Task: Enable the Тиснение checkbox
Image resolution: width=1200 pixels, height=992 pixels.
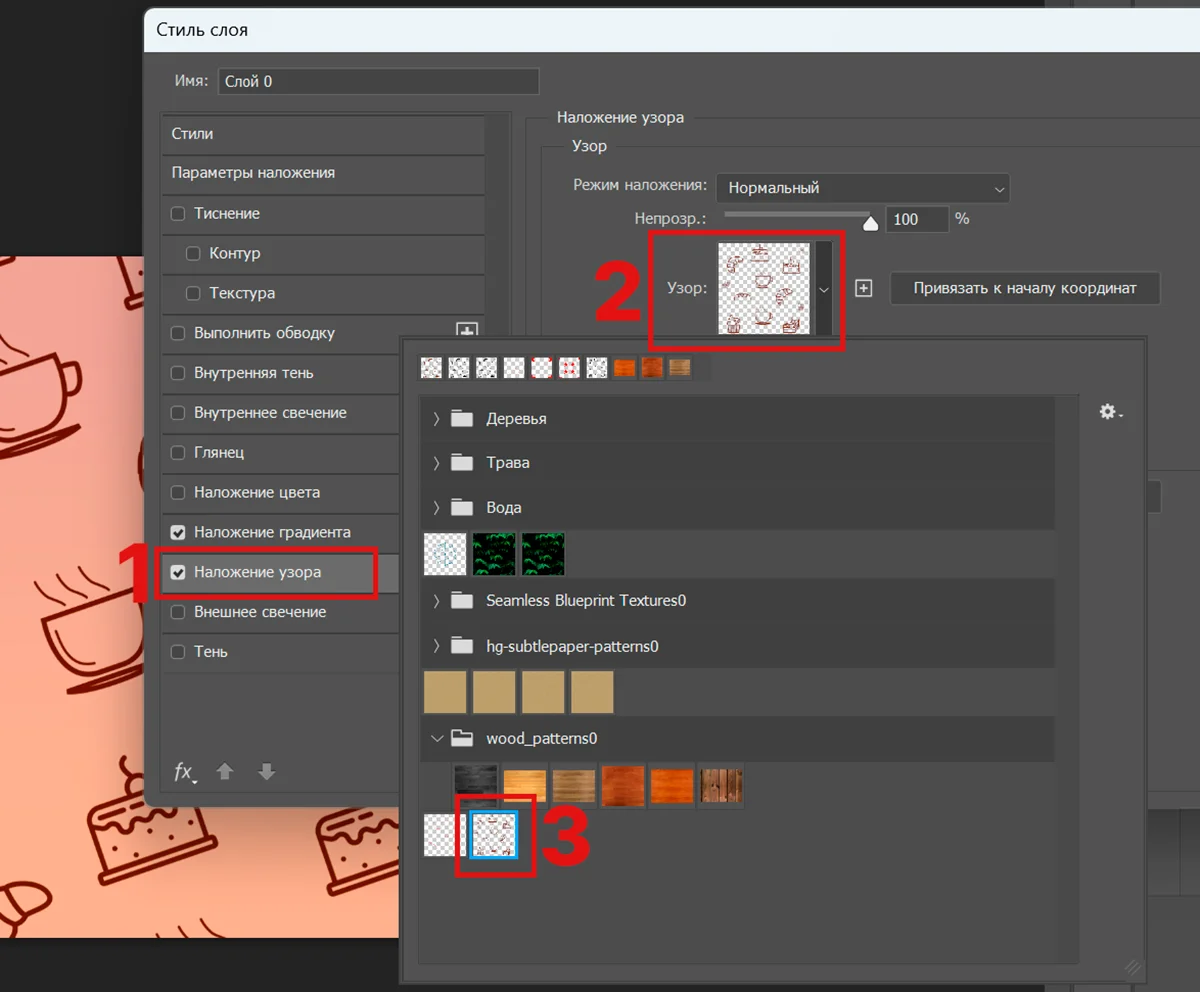Action: point(178,213)
